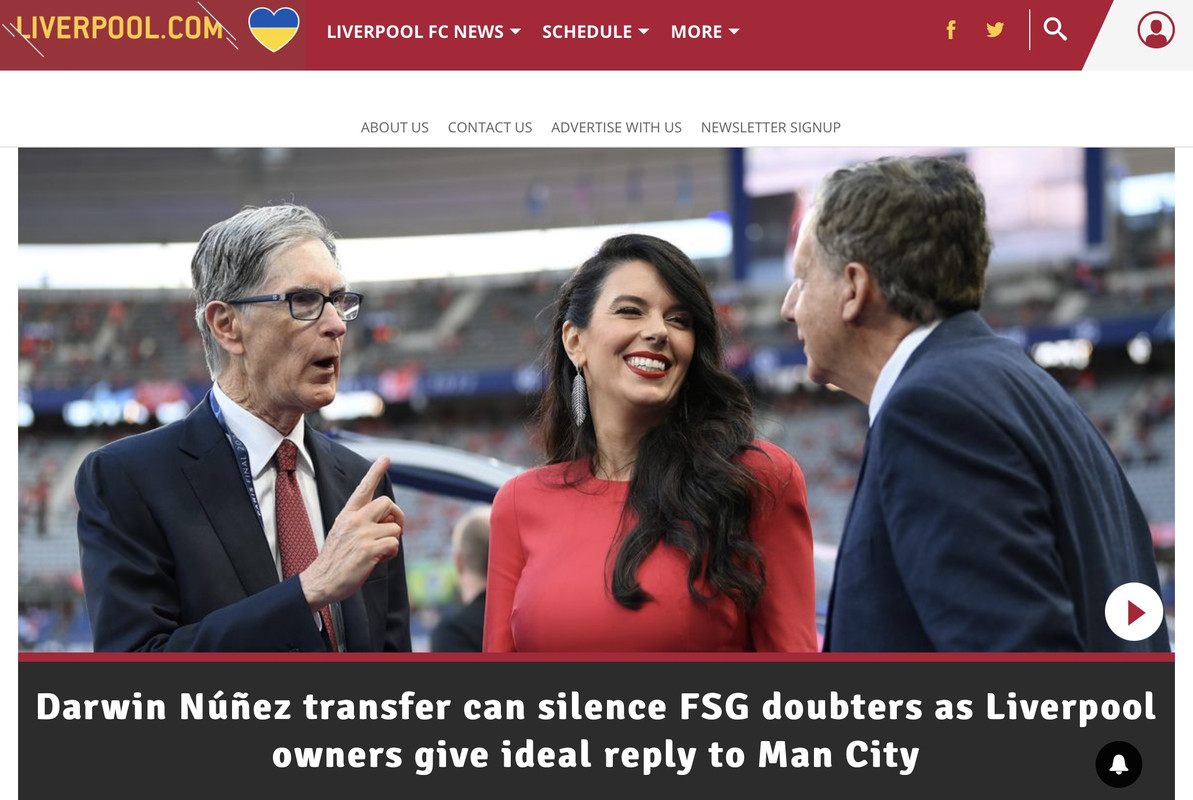This screenshot has width=1193, height=800.
Task: Open the Twitter bird icon
Action: point(994,30)
